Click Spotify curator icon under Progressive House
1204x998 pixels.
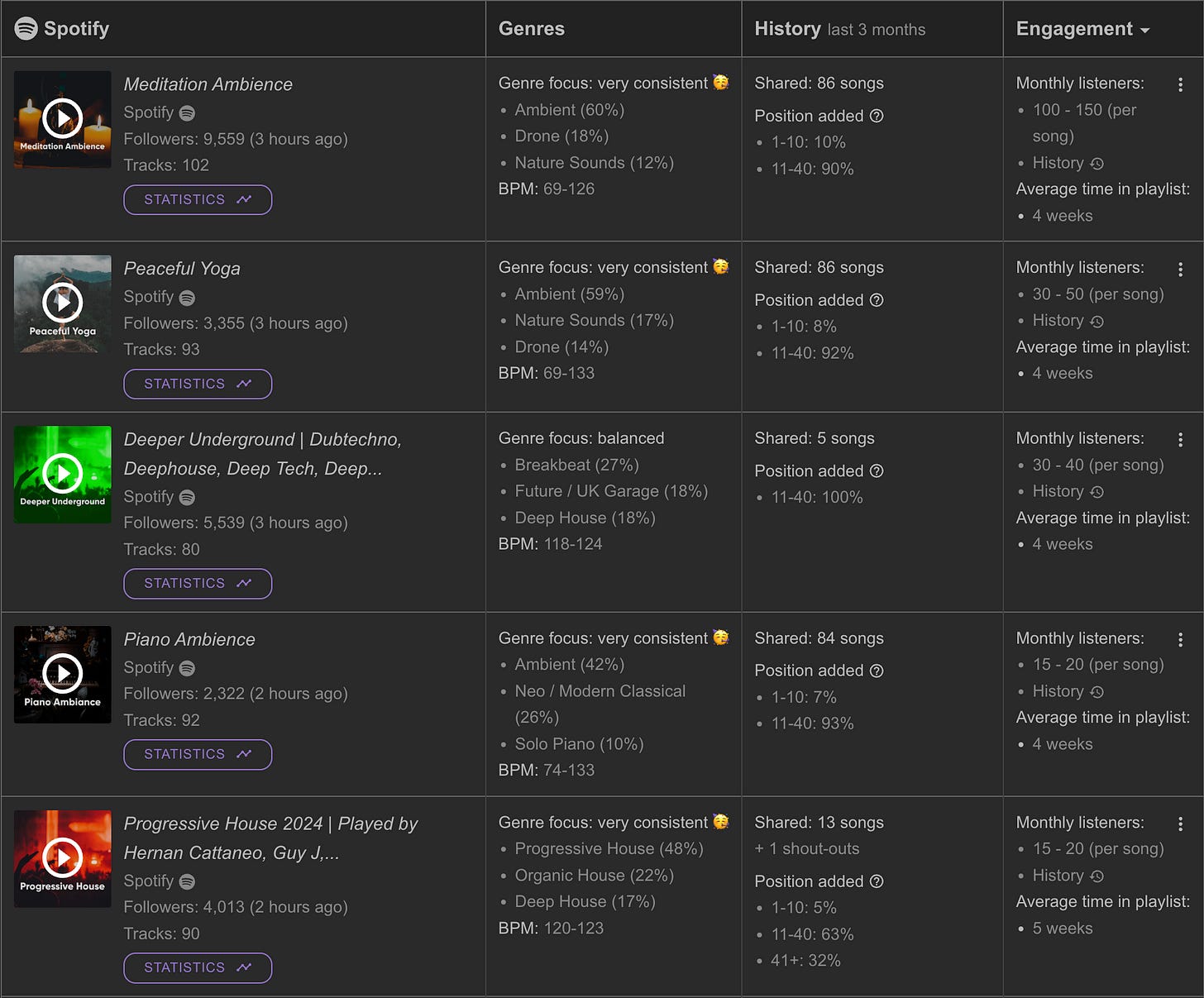pos(188,881)
